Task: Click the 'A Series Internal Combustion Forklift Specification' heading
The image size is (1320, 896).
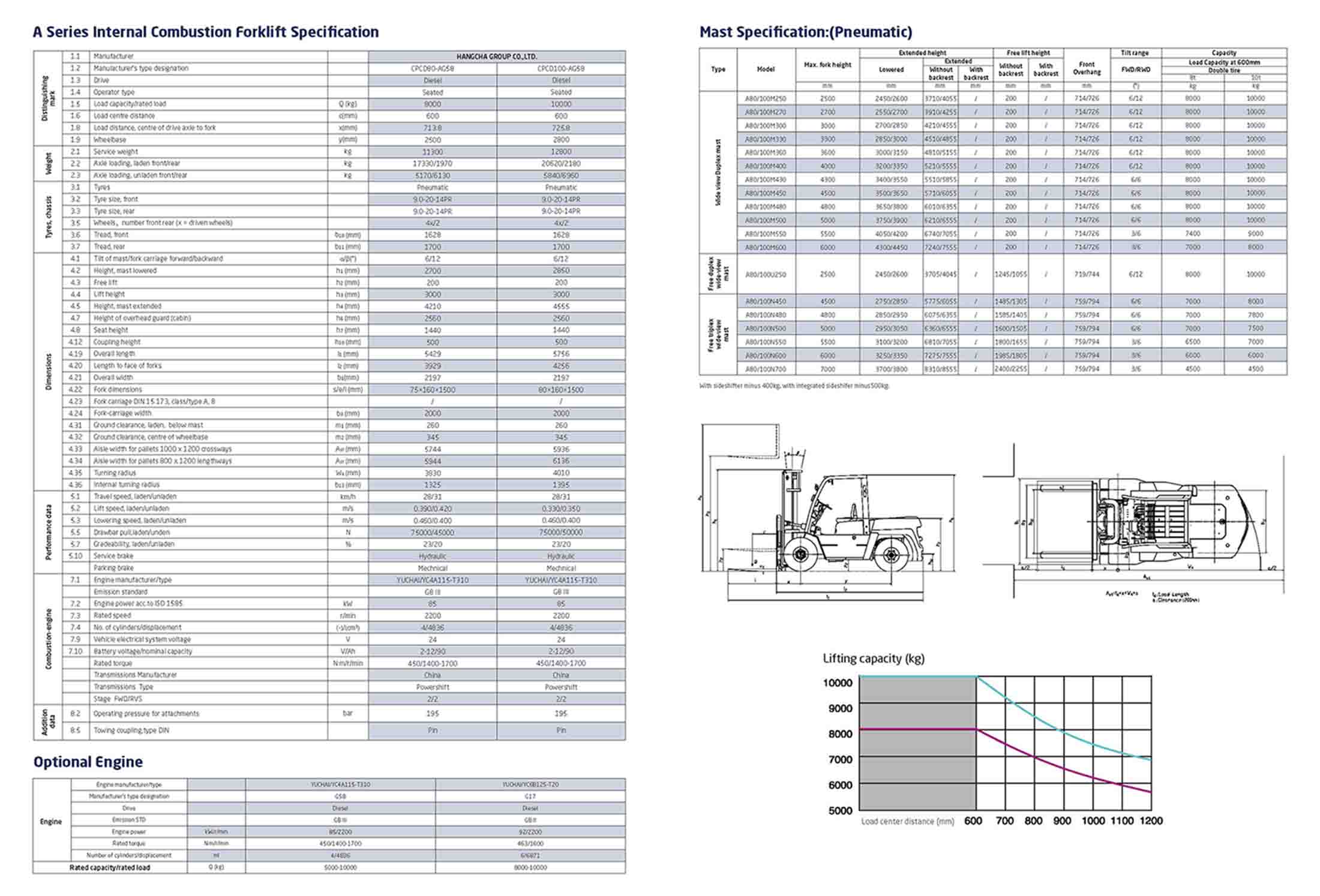Action: (206, 32)
